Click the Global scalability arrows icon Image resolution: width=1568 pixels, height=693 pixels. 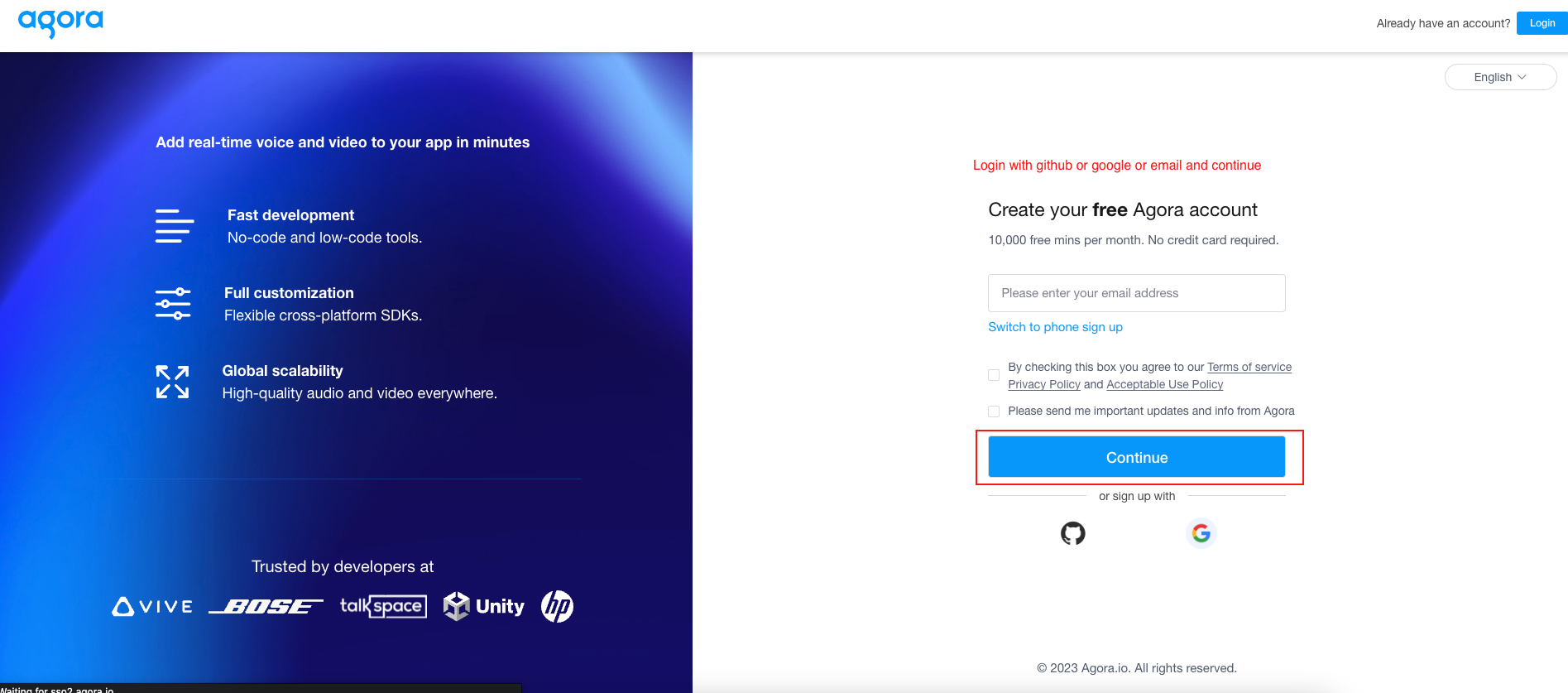[x=172, y=382]
